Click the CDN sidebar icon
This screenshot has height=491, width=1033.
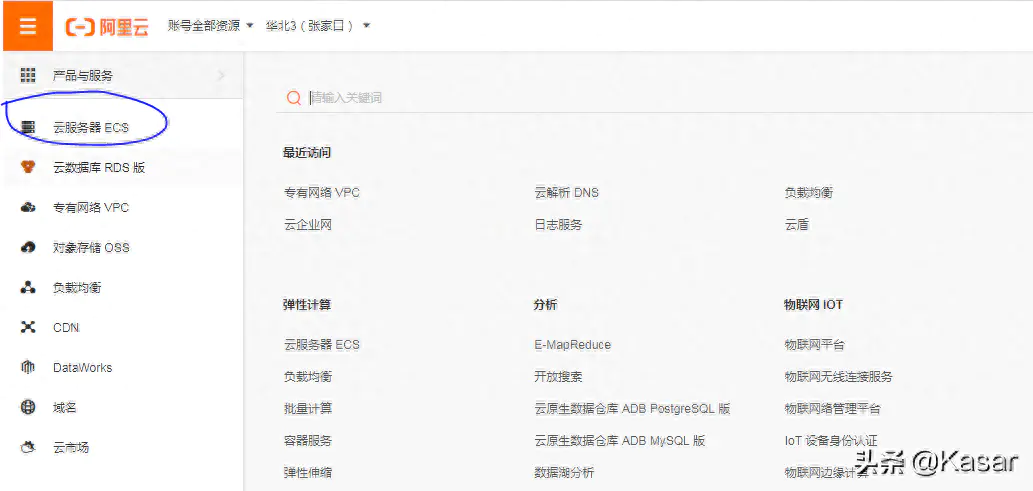coord(28,328)
